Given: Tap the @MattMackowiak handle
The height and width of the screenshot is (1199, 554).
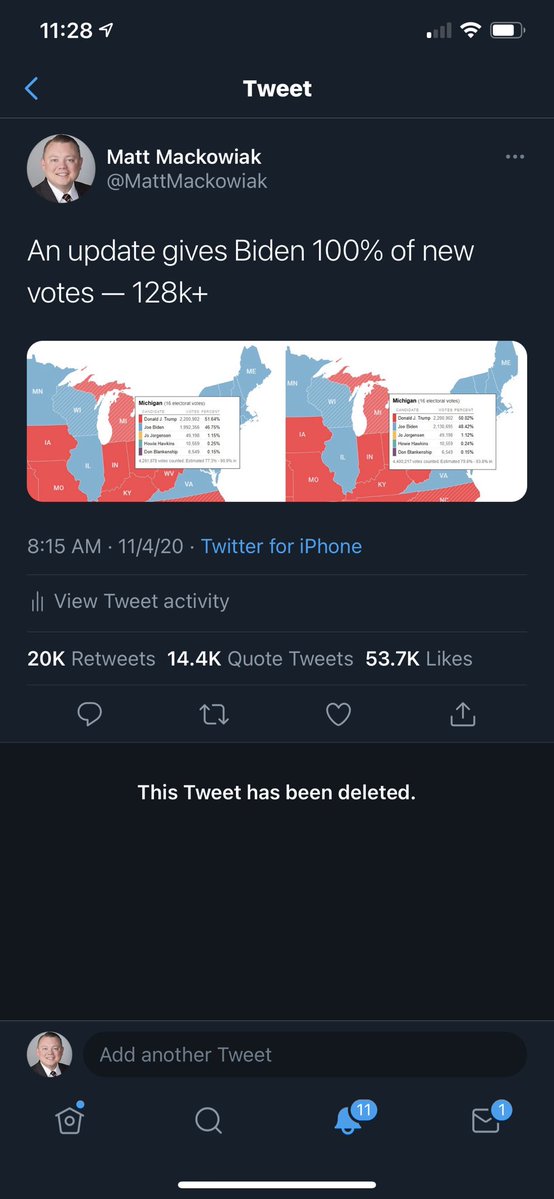Looking at the screenshot, I should click(187, 182).
